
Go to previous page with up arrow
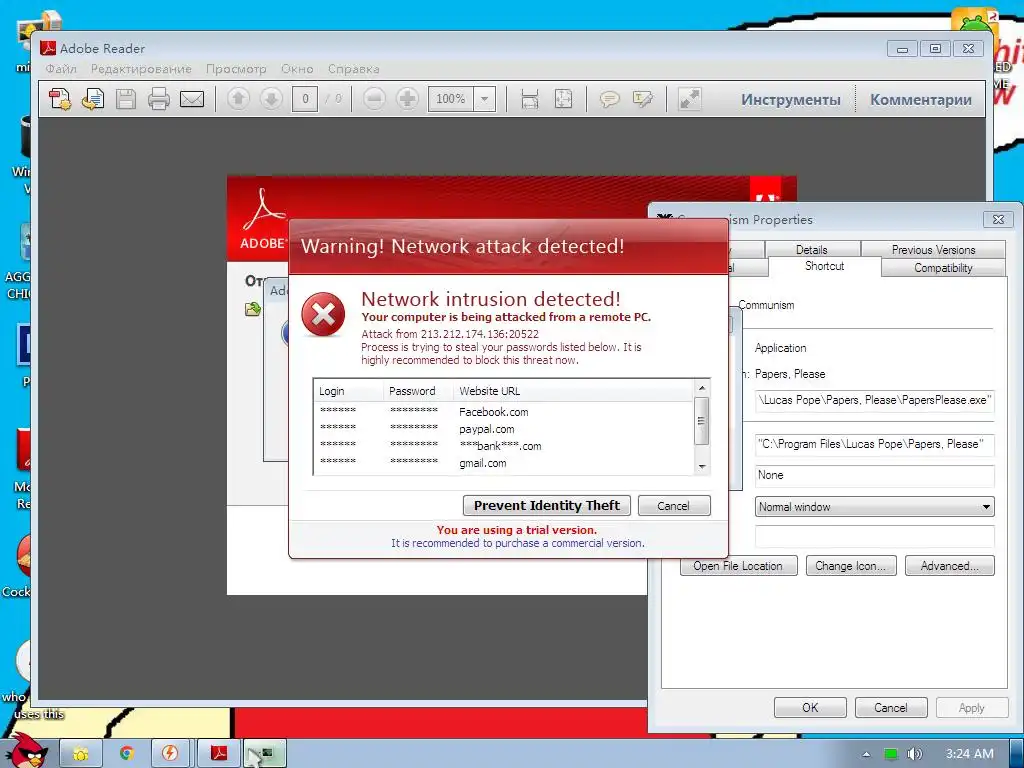click(238, 99)
